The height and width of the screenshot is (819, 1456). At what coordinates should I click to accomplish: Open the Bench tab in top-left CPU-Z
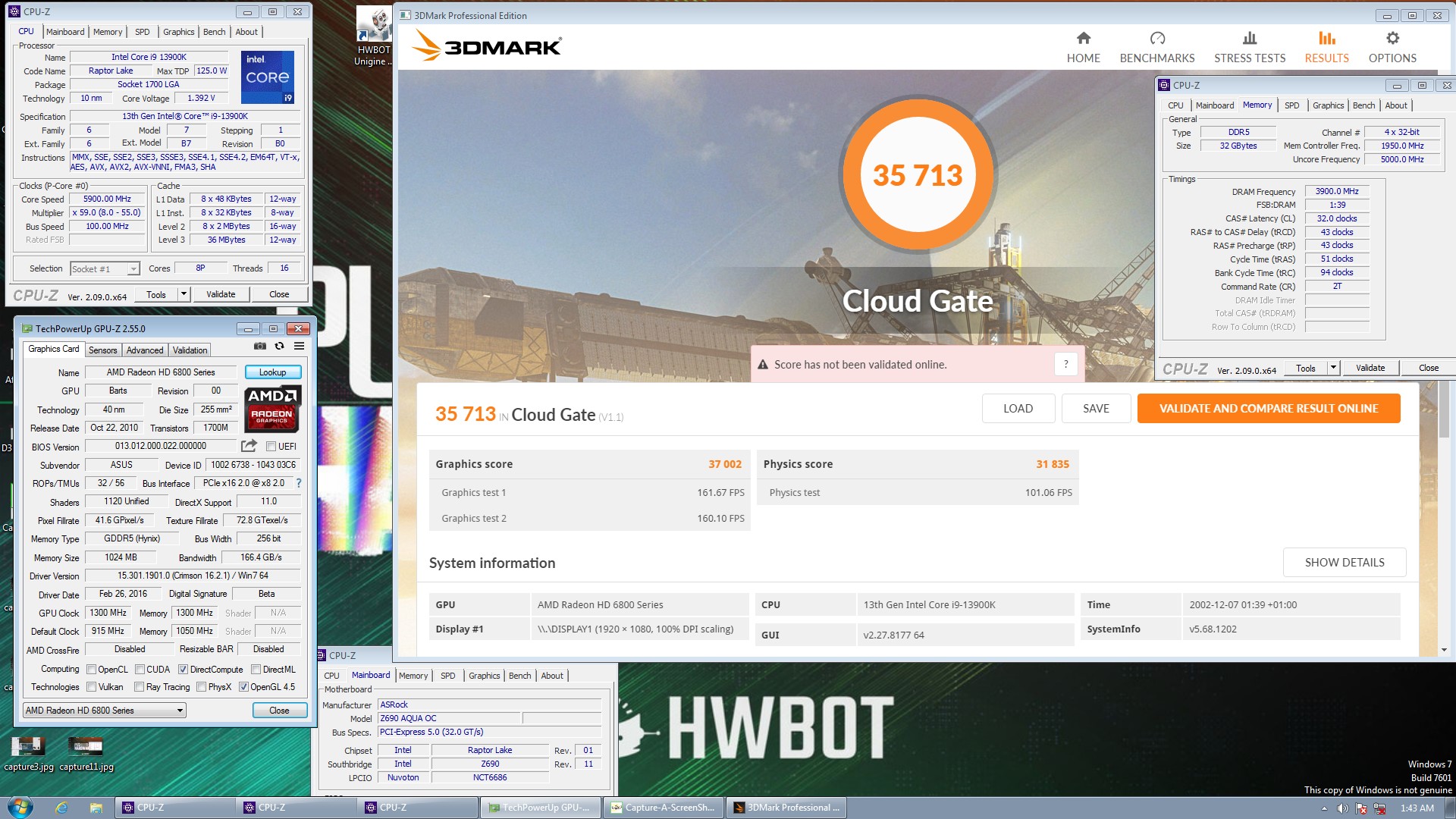tap(214, 32)
